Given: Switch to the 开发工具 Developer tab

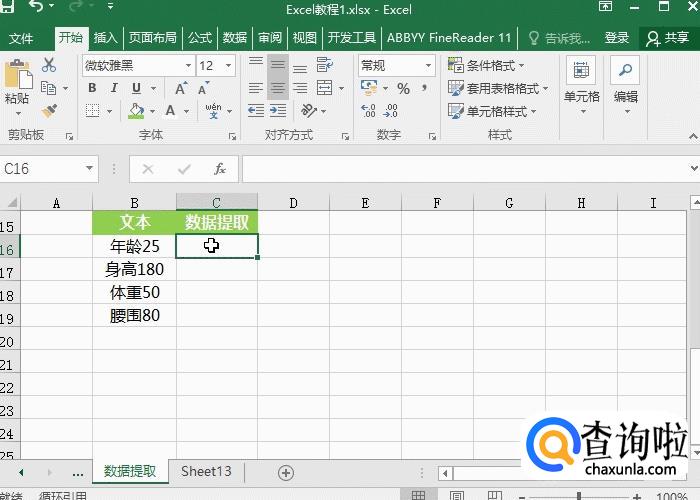Looking at the screenshot, I should [351, 38].
